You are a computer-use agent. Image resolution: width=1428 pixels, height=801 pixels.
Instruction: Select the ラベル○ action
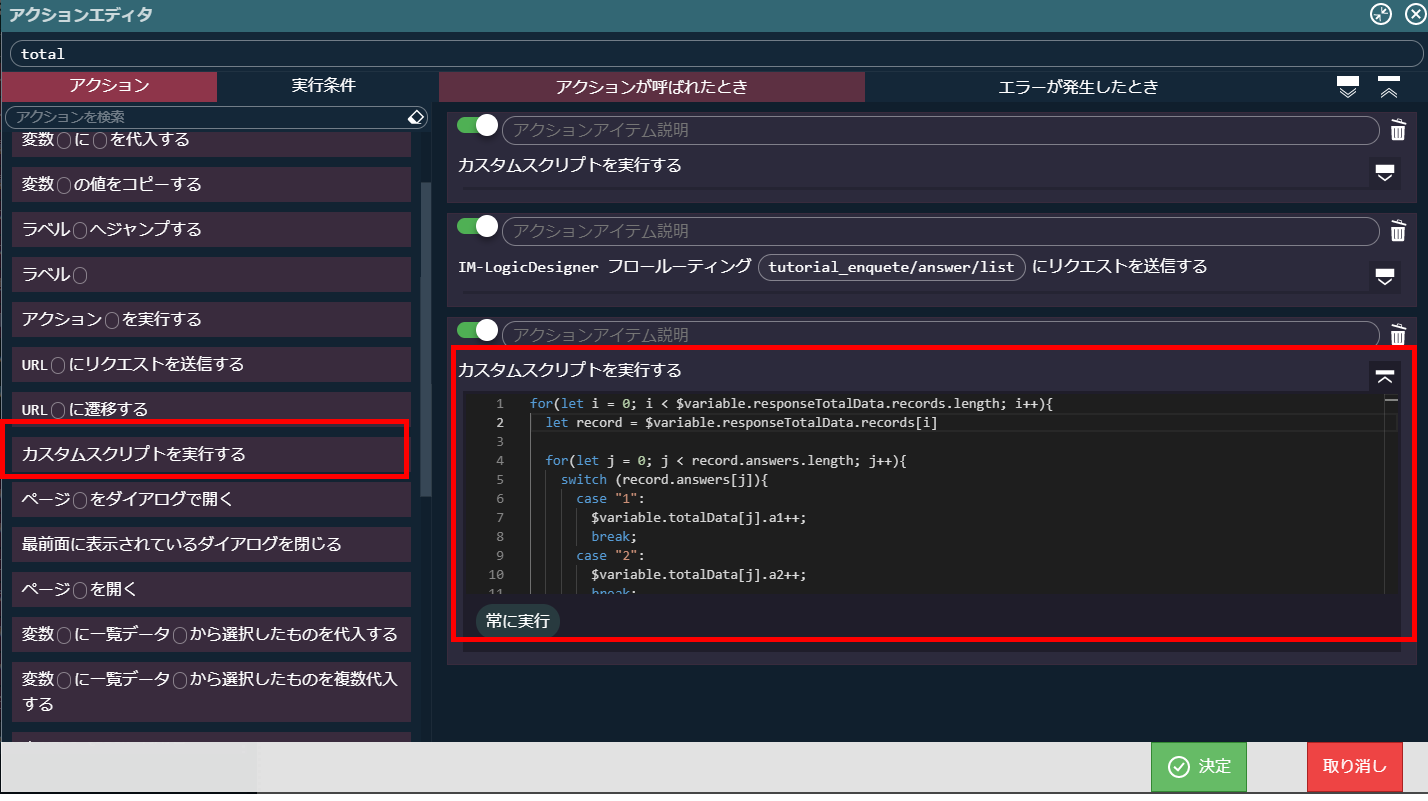tap(211, 274)
